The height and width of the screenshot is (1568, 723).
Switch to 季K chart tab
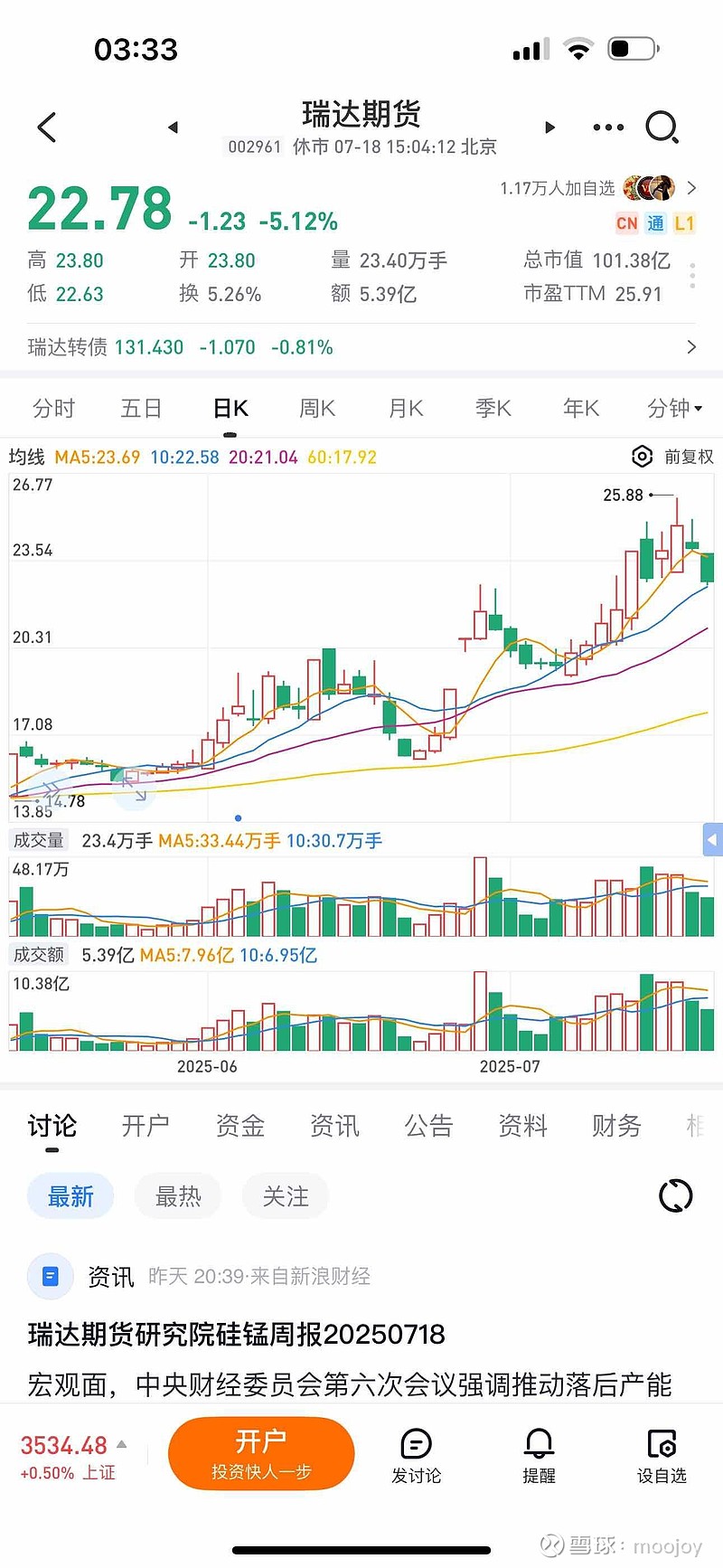pyautogui.click(x=493, y=409)
